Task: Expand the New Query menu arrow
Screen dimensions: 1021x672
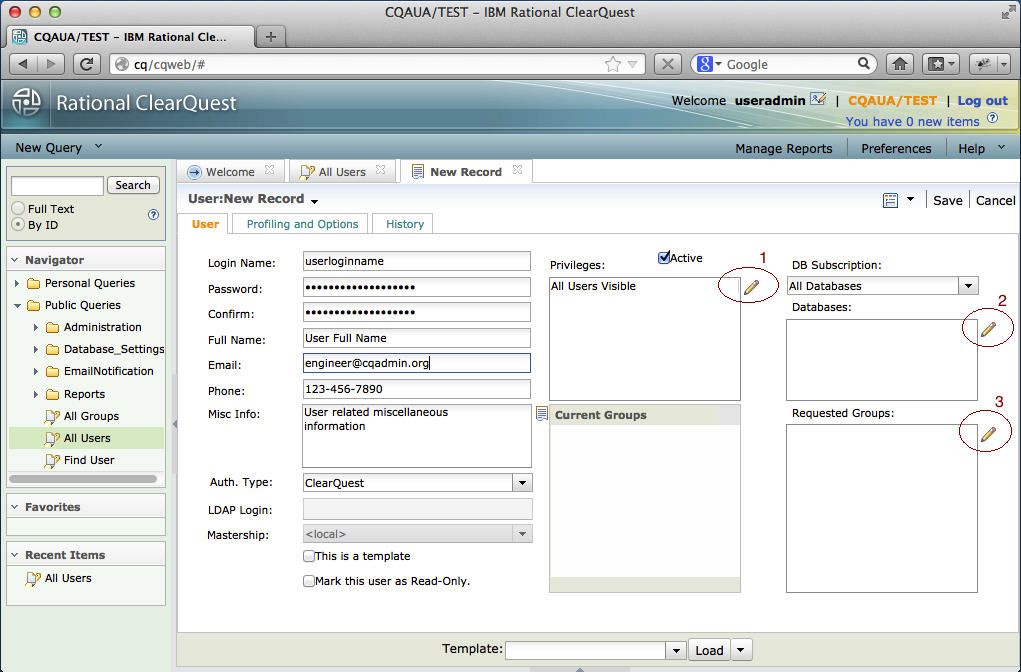Action: tap(98, 147)
